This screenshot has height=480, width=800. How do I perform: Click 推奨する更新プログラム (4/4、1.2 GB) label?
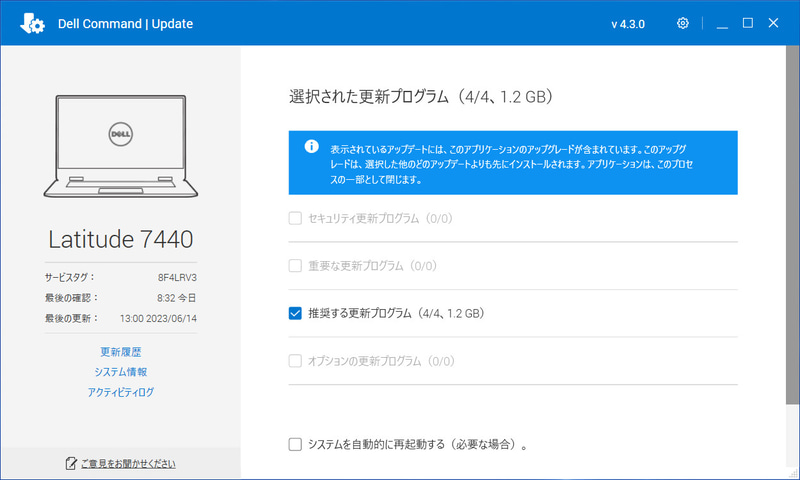(x=396, y=313)
